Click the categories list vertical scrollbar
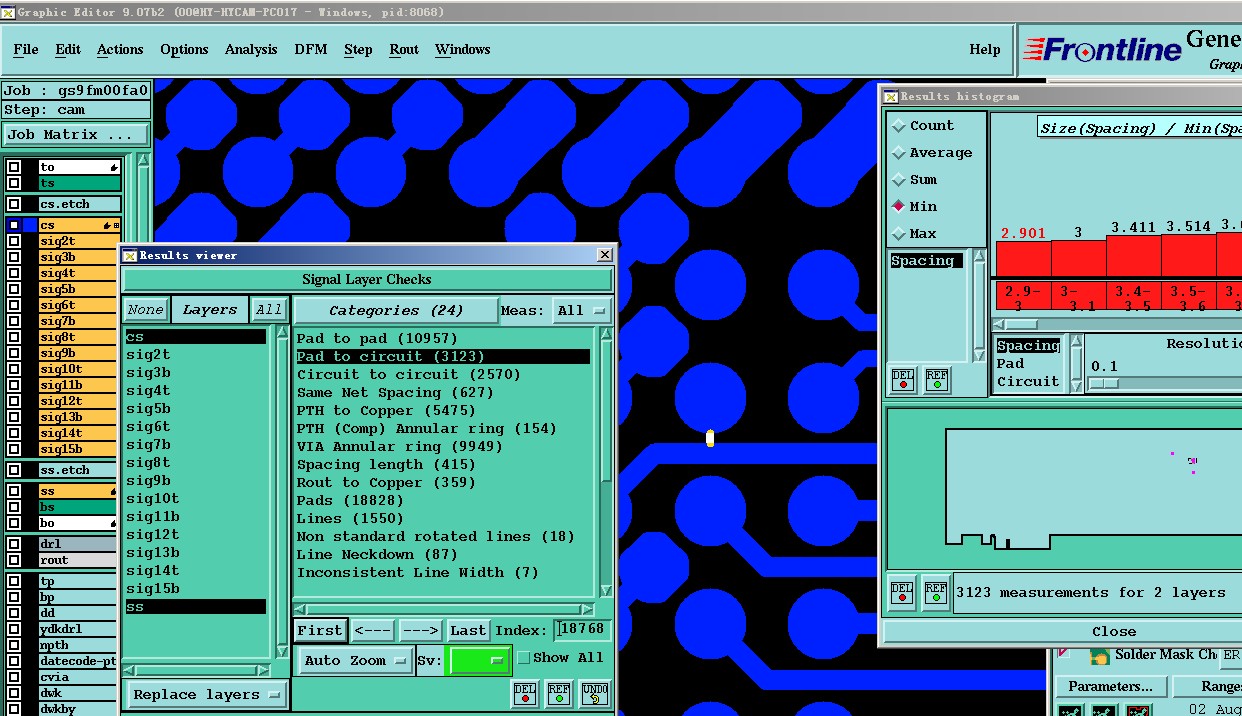The height and width of the screenshot is (716, 1242). click(606, 461)
